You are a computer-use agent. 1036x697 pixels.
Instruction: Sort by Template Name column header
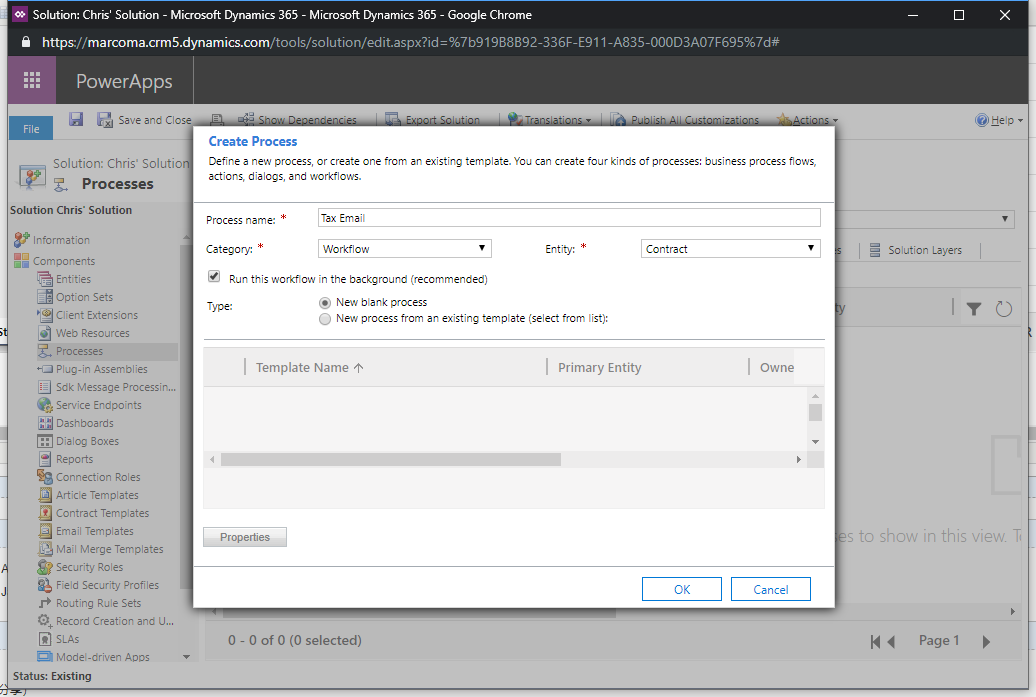pyautogui.click(x=309, y=367)
